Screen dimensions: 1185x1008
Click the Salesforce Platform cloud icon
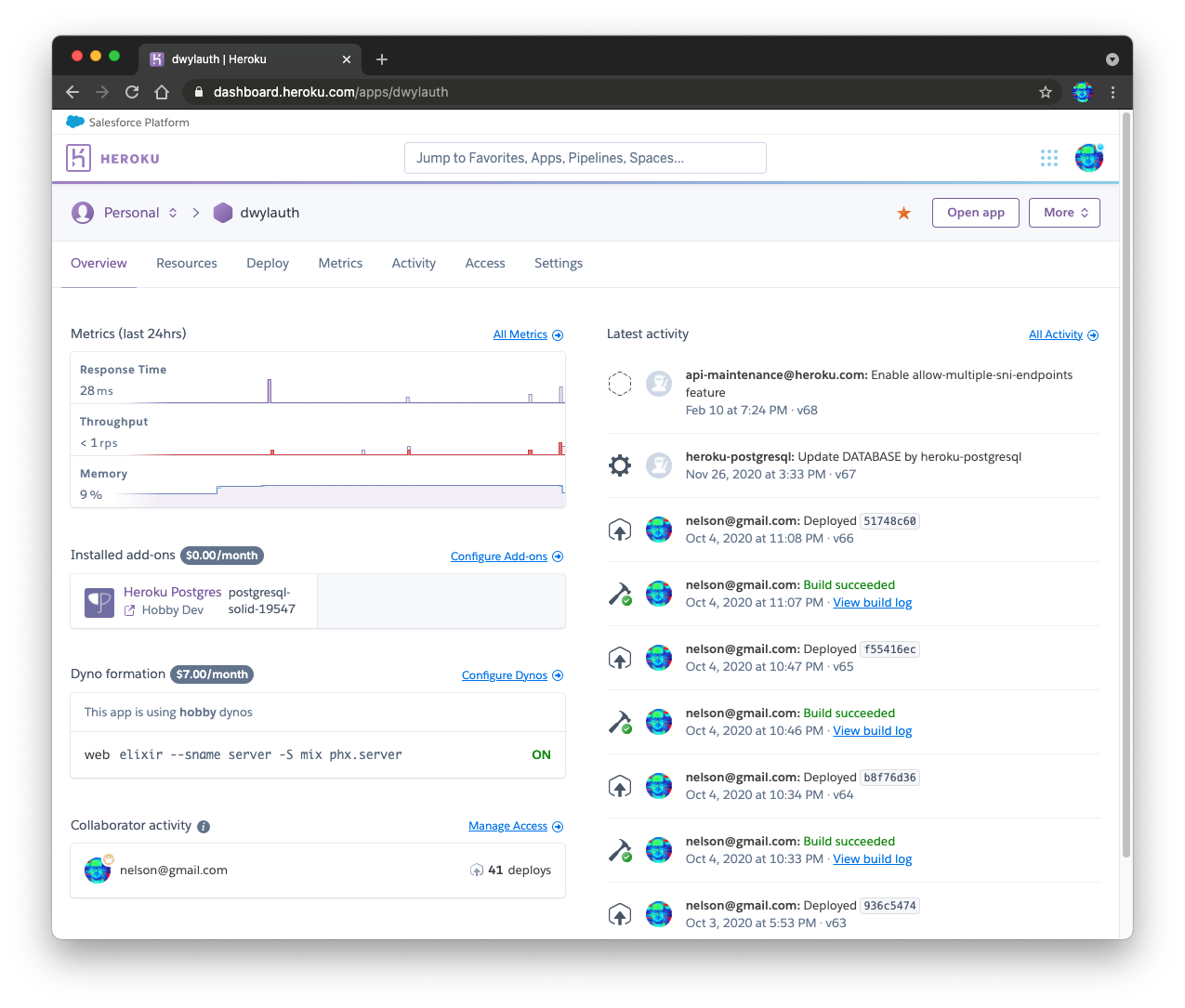[x=75, y=122]
